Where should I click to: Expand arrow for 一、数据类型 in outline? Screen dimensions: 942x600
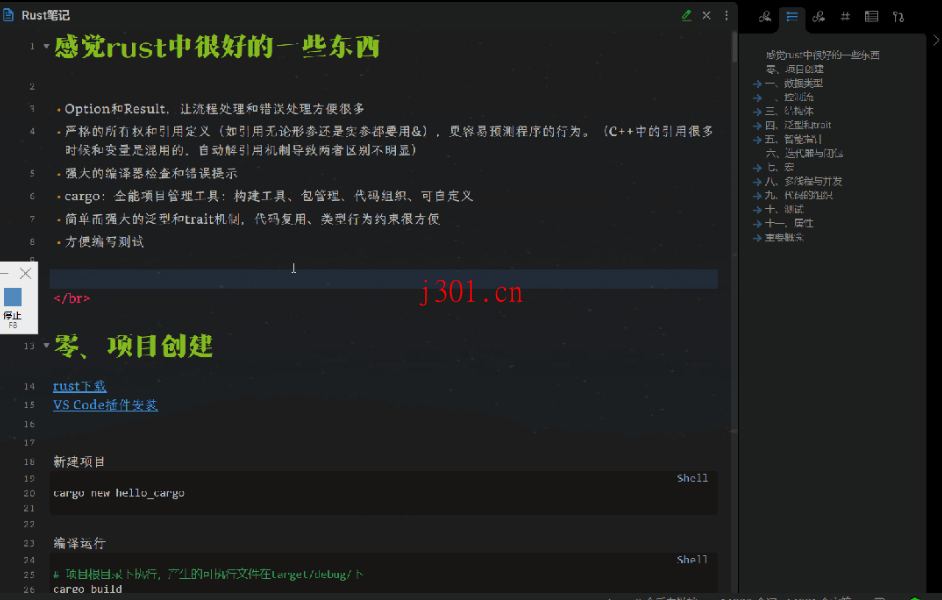tap(757, 83)
